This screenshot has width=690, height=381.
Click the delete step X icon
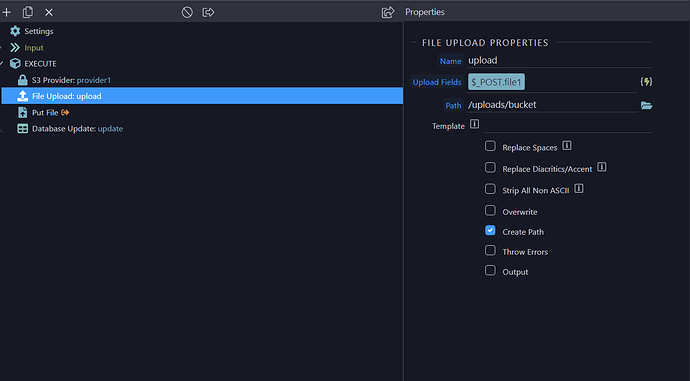coord(49,12)
